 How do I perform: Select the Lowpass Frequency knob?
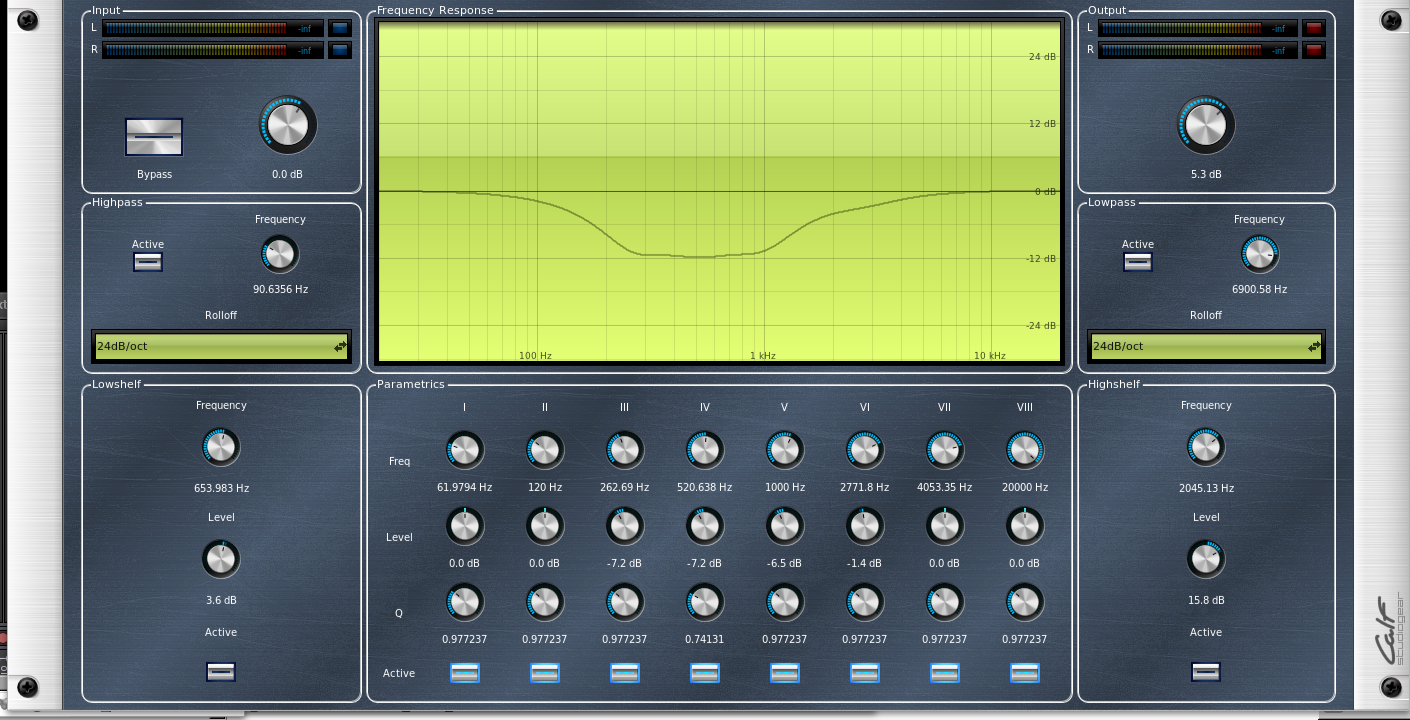(1259, 255)
